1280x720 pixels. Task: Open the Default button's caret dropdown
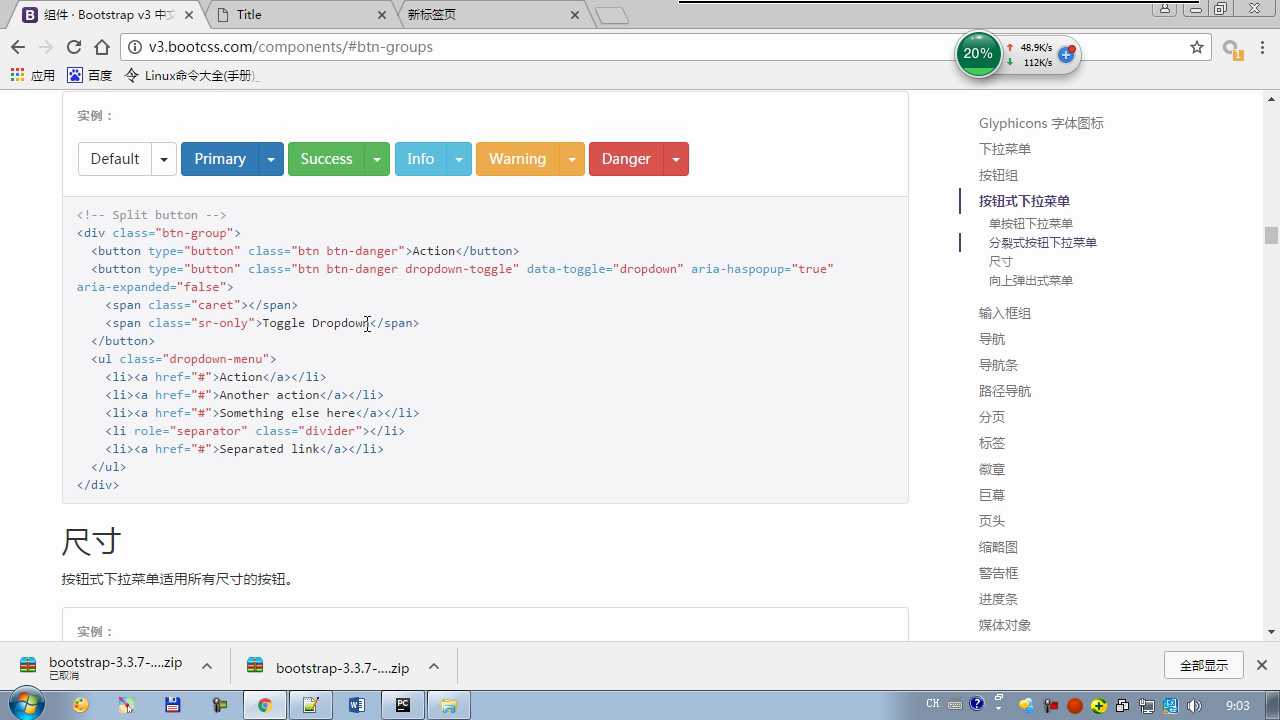pos(164,159)
